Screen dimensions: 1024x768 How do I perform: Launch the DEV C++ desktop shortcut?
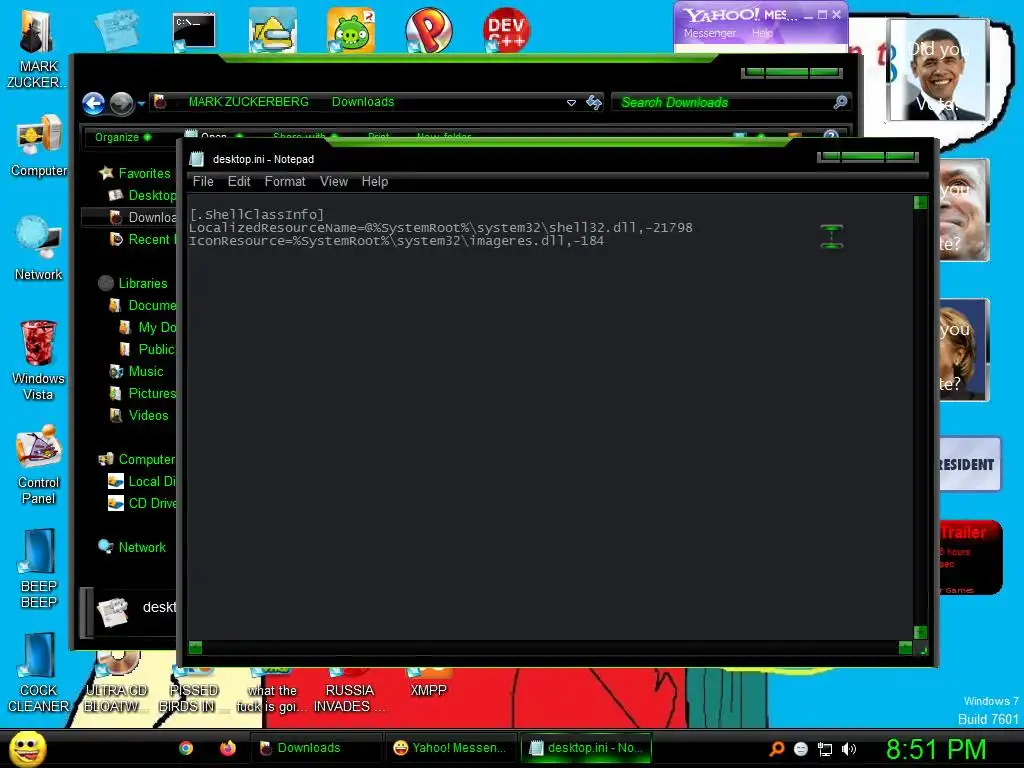(506, 30)
